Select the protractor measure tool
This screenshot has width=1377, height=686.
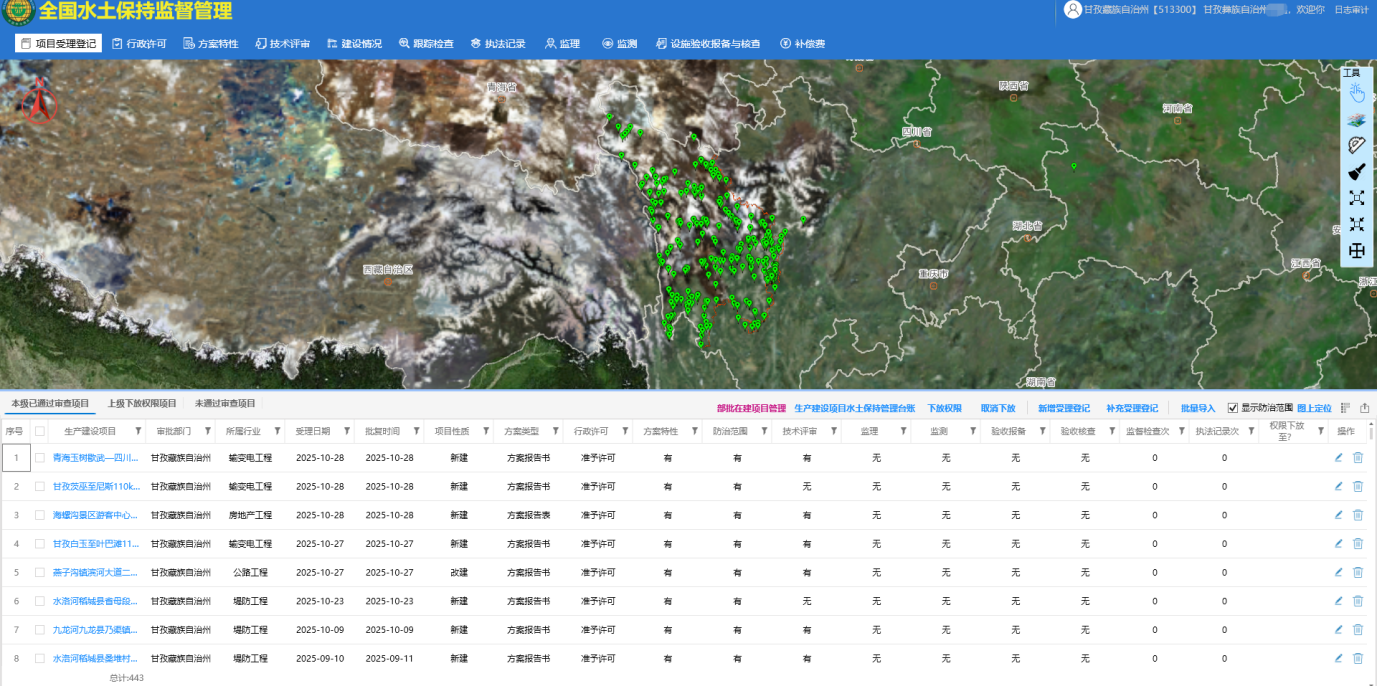[1356, 145]
